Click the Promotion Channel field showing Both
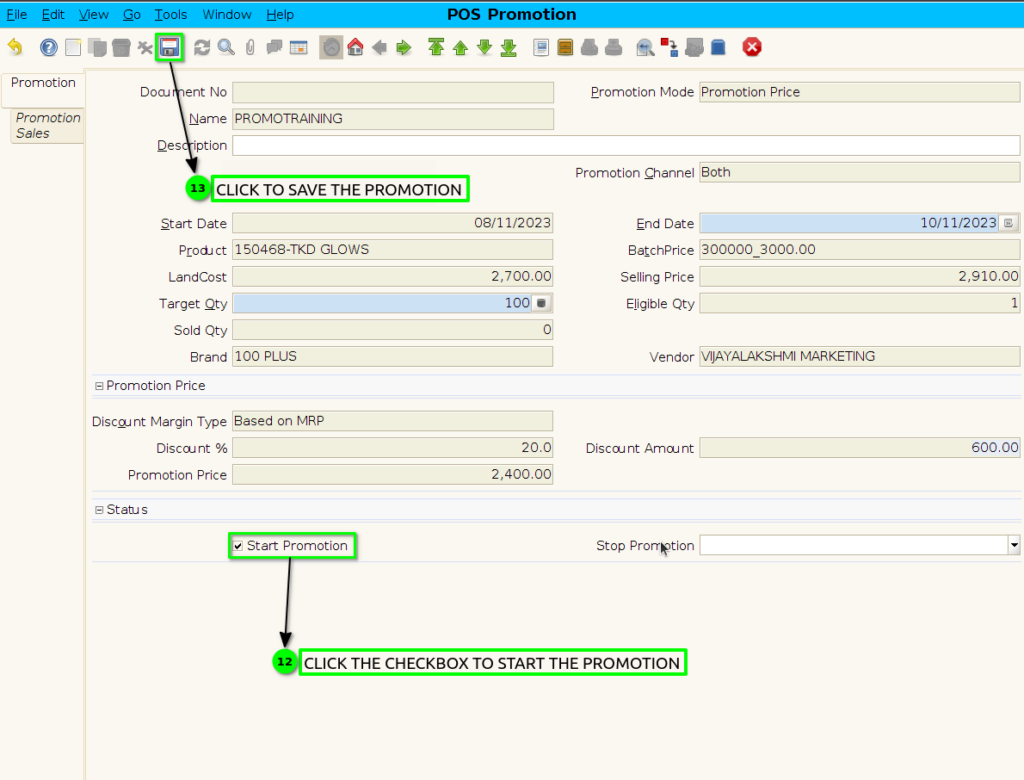Image resolution: width=1024 pixels, height=780 pixels. coord(859,172)
